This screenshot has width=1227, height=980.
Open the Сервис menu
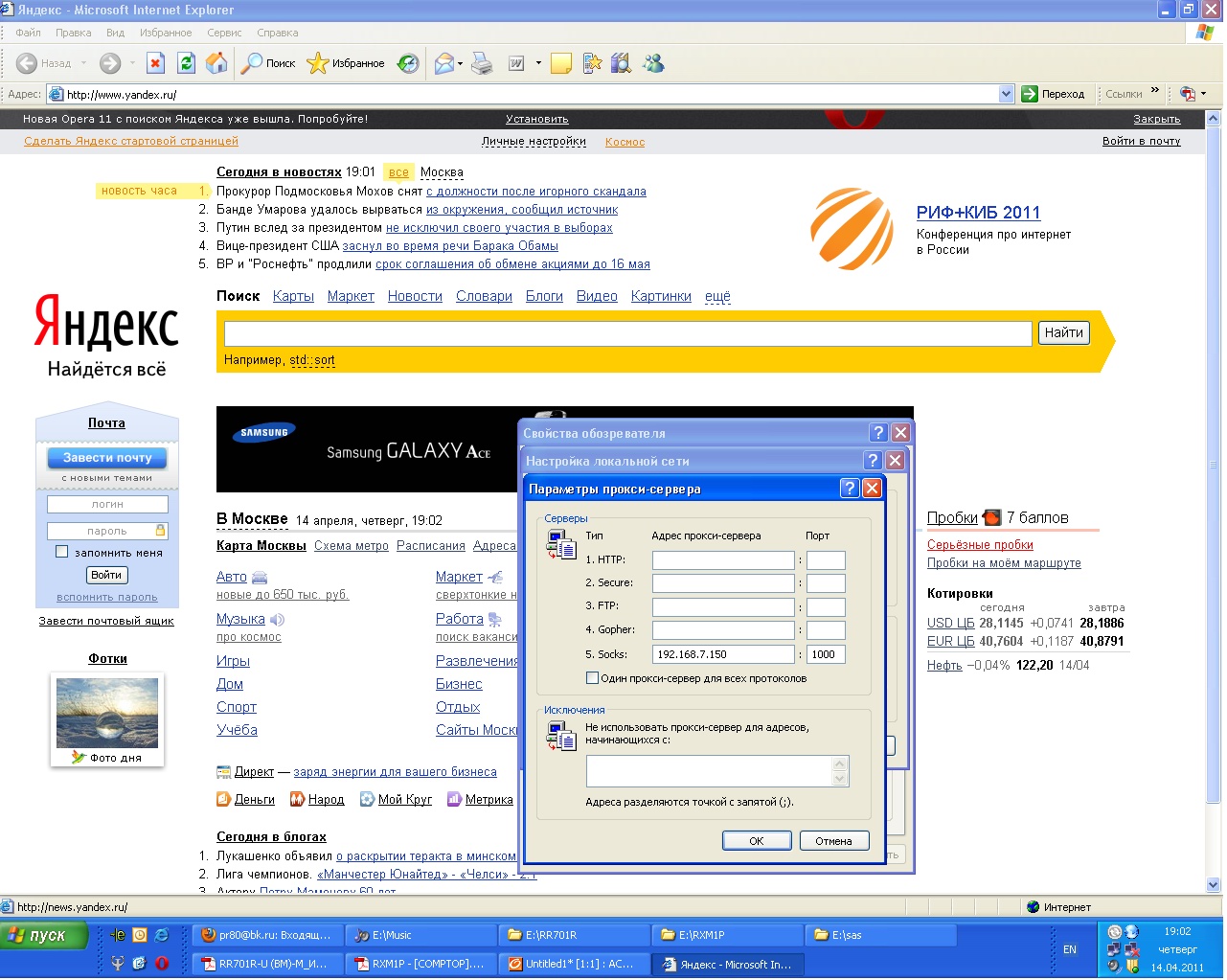224,33
